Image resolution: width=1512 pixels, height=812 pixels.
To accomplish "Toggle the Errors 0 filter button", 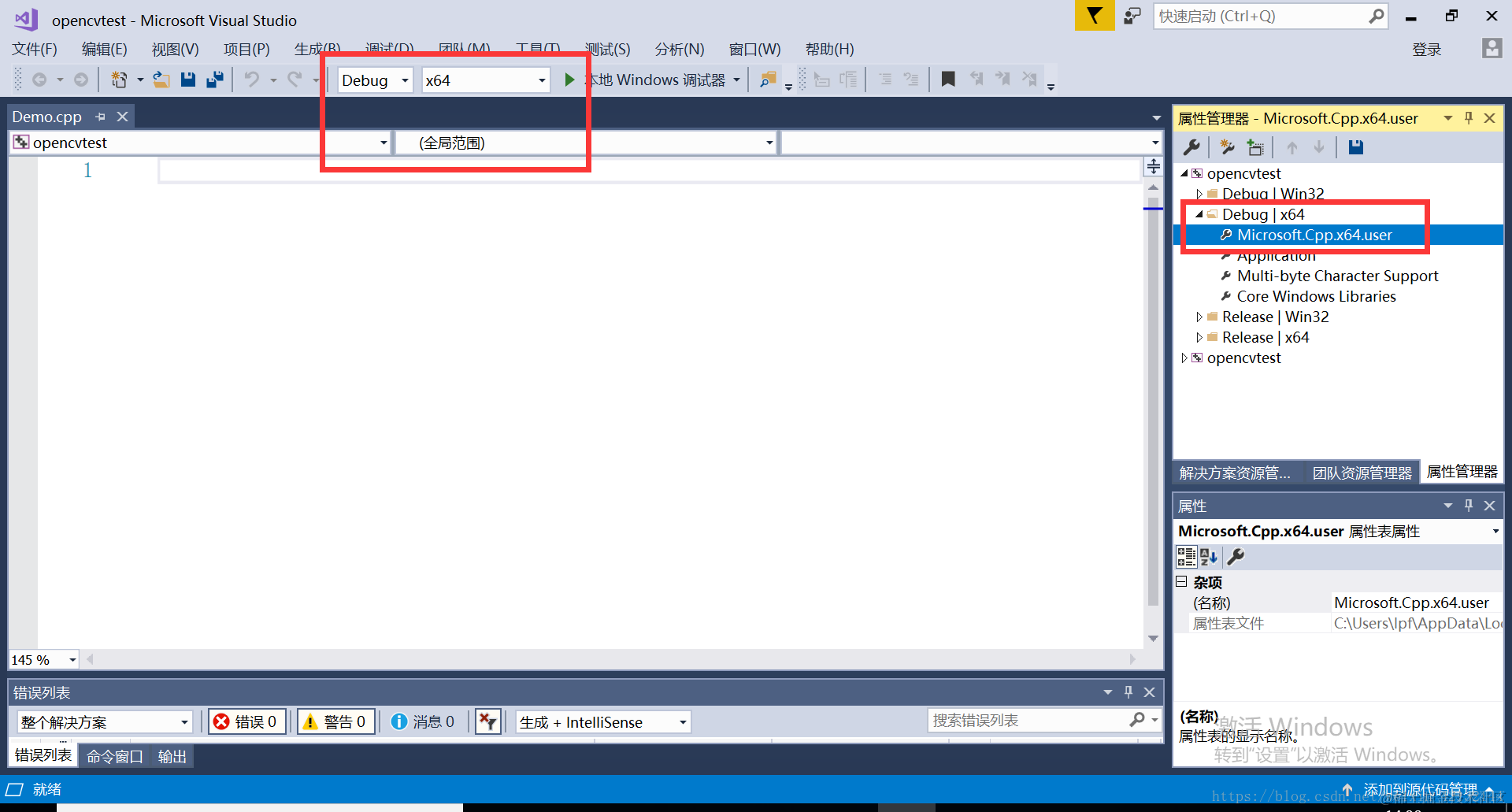I will tap(246, 721).
